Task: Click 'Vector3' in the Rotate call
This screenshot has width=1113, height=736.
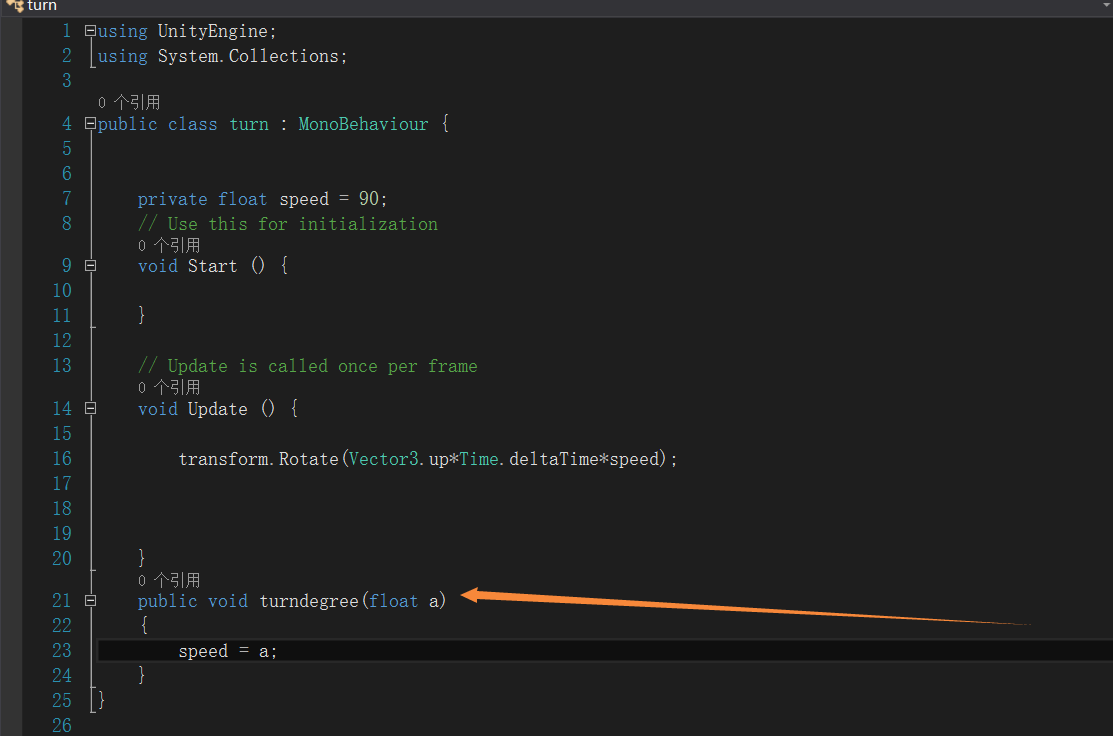Action: tap(384, 459)
